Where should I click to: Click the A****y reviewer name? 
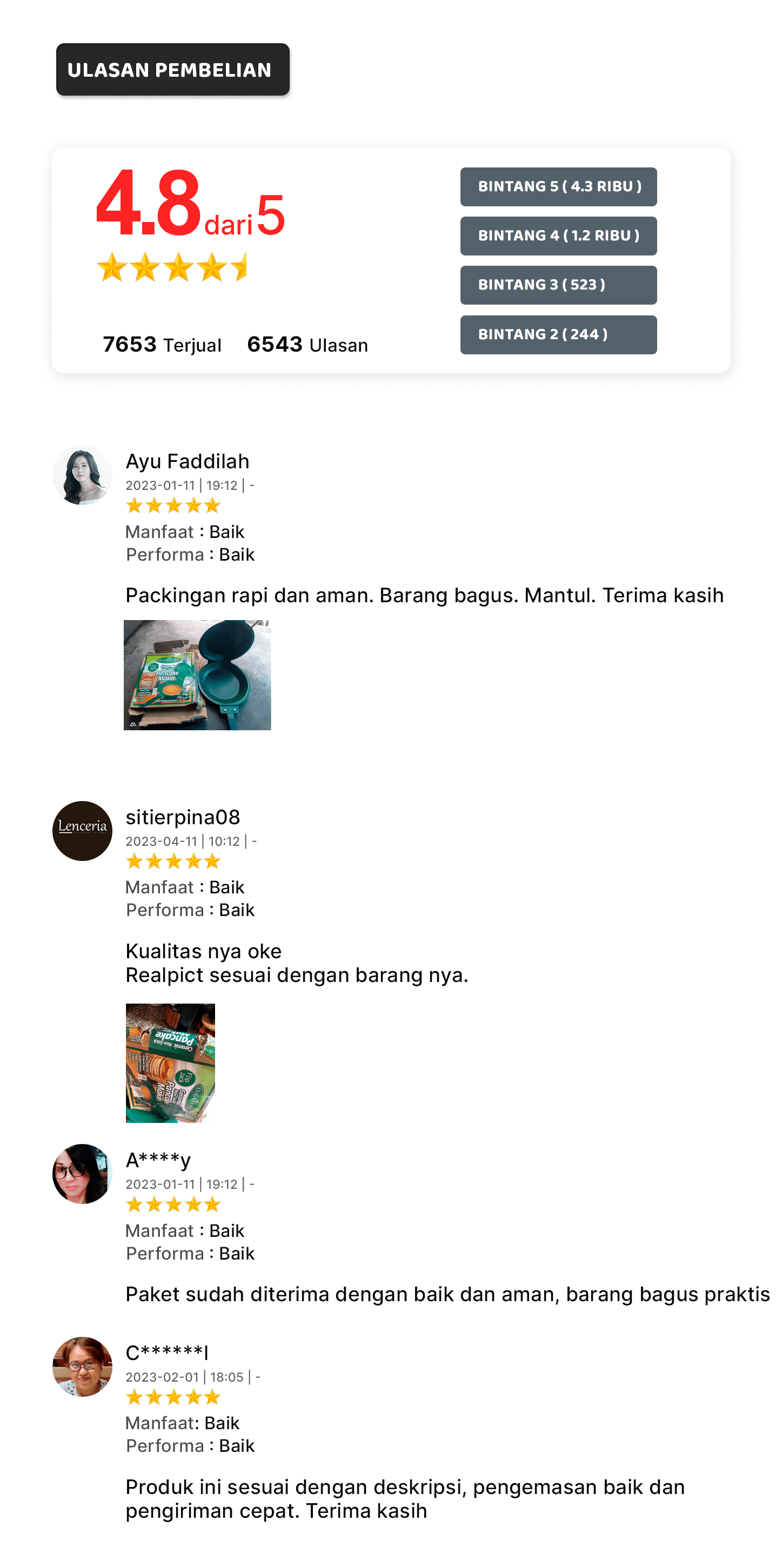click(158, 1160)
